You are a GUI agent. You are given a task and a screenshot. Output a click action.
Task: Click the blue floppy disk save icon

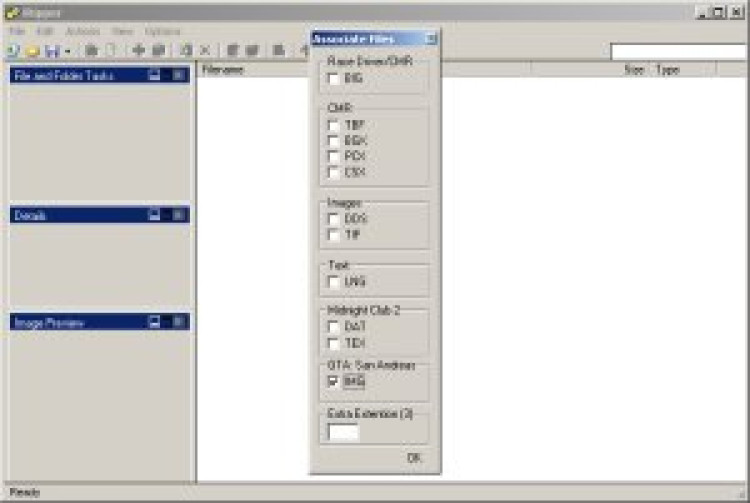(x=50, y=50)
